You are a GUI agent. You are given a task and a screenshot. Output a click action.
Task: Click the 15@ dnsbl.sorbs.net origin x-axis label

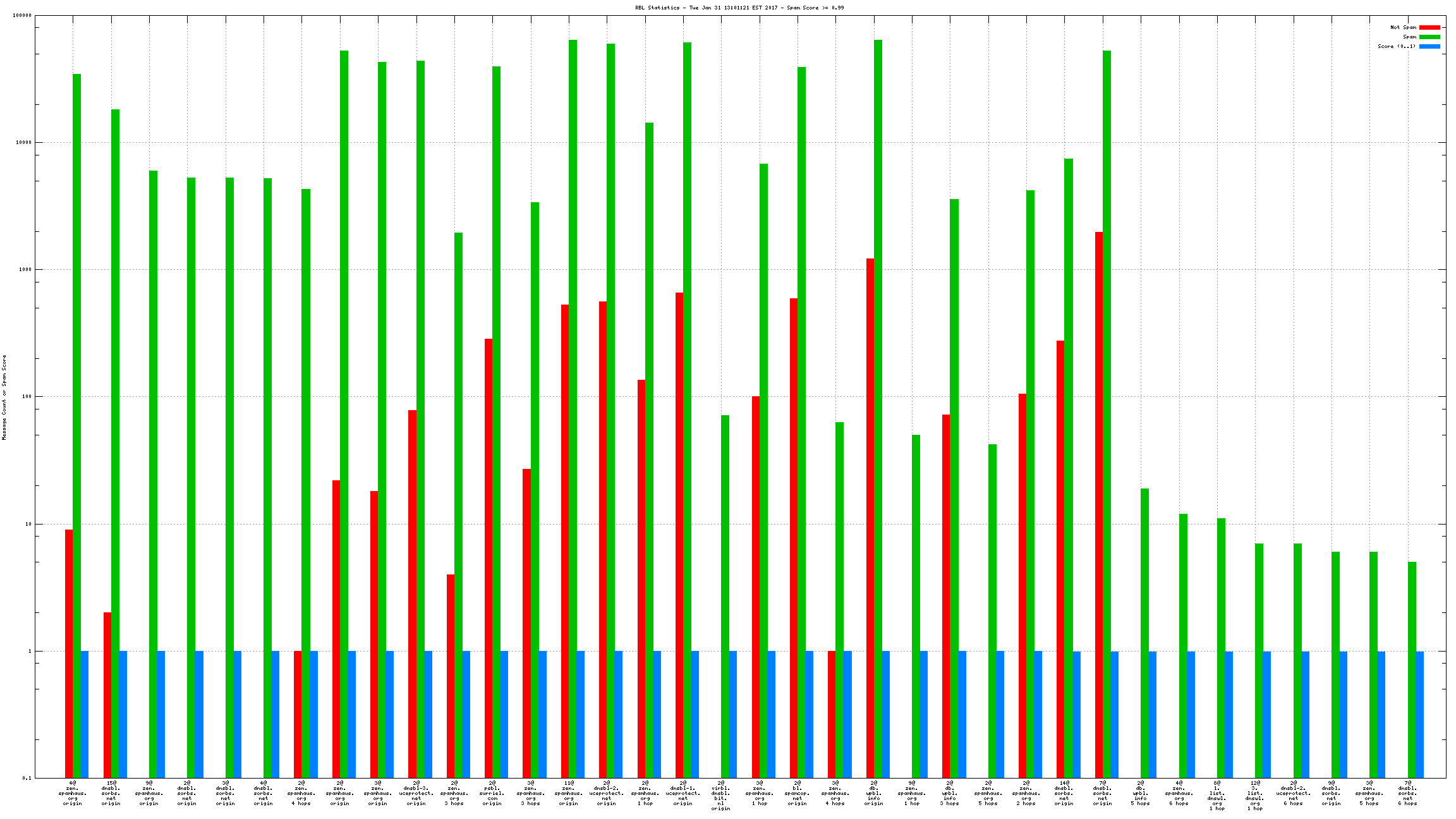pyautogui.click(x=111, y=793)
